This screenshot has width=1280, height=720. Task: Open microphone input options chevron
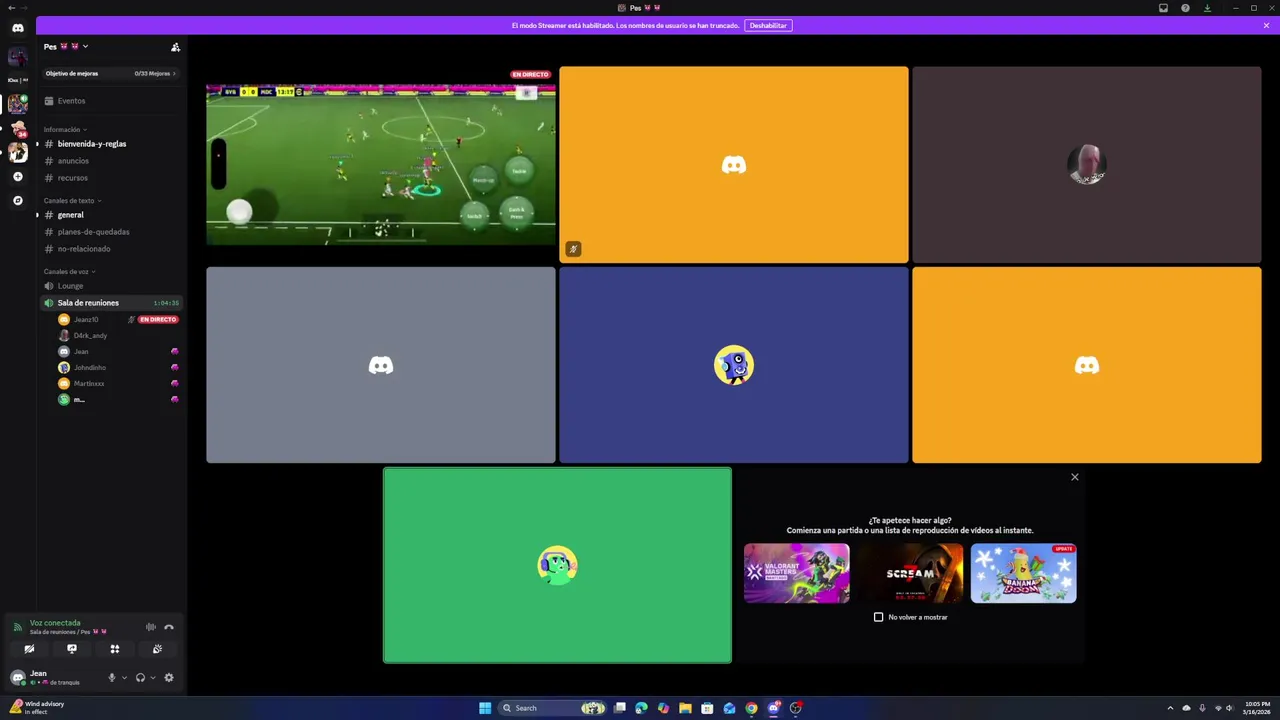pyautogui.click(x=124, y=678)
